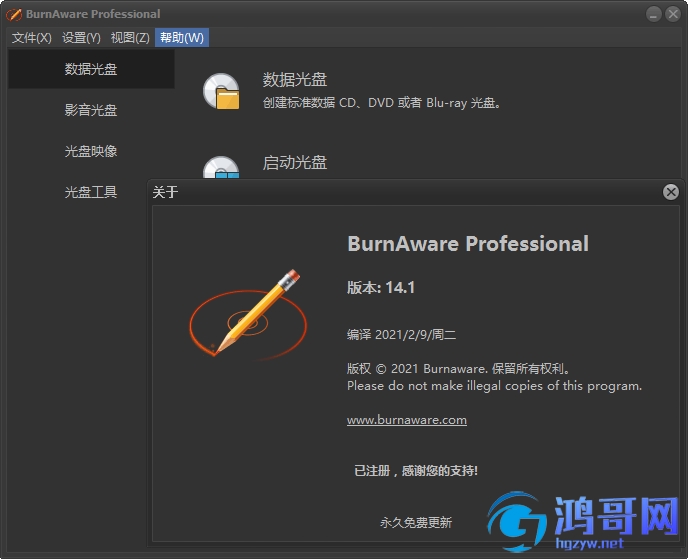
Task: Click the 已注册，感谢您的支持! registration text
Action: (416, 471)
